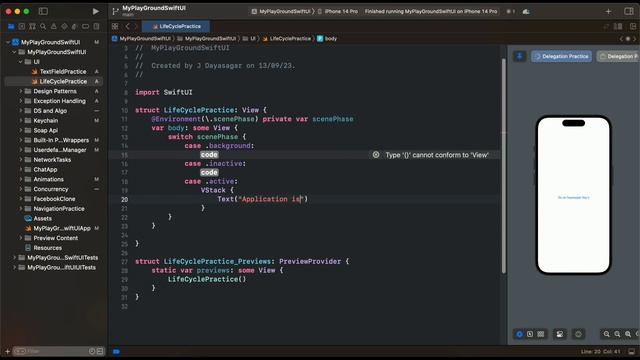
Task: Expand the Soap Api folder
Action: 20,130
